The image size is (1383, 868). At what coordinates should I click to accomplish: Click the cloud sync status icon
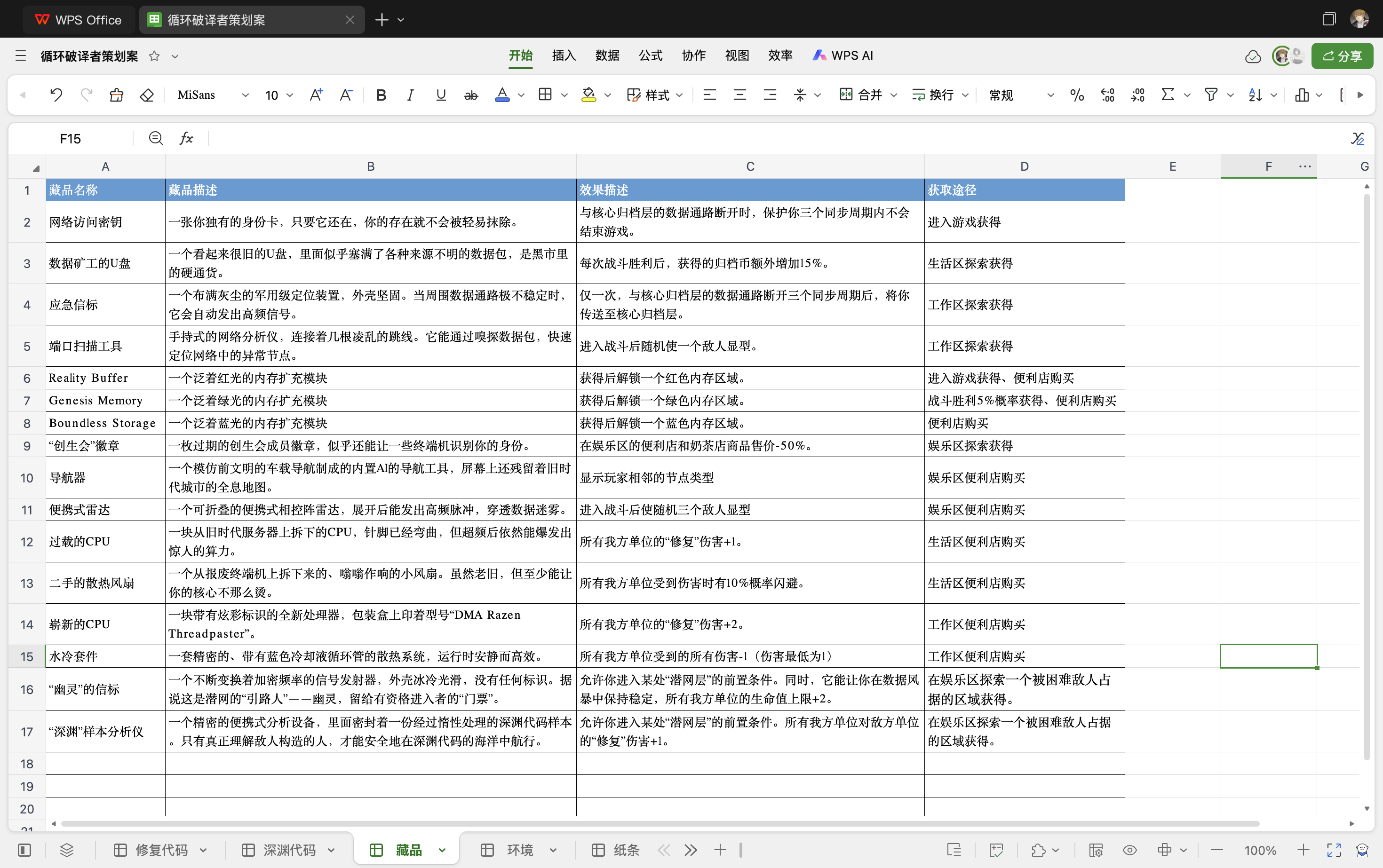1253,56
